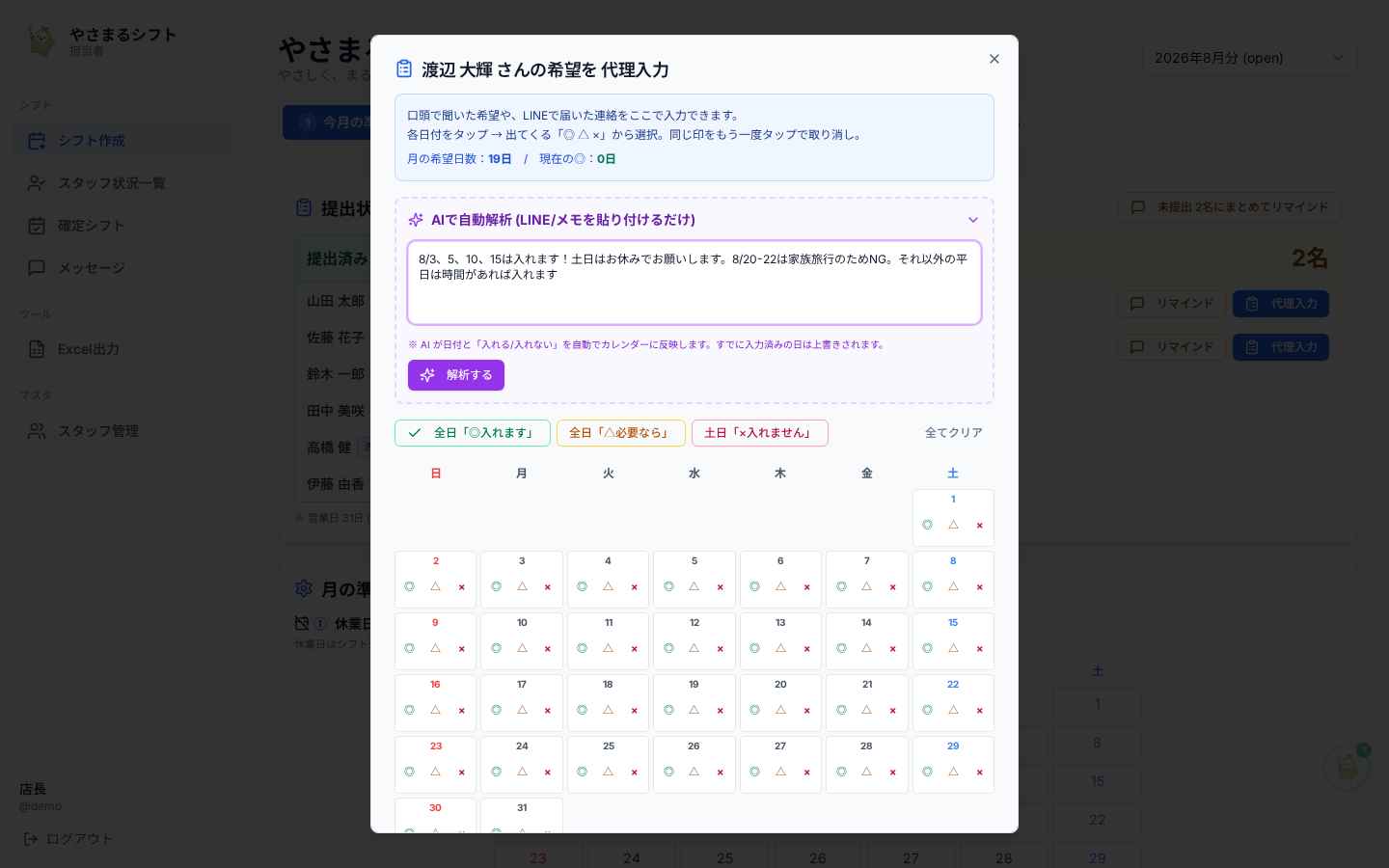Screen dimensions: 1389x868
Task: Select △ on day 18
Action: pyautogui.click(x=608, y=710)
